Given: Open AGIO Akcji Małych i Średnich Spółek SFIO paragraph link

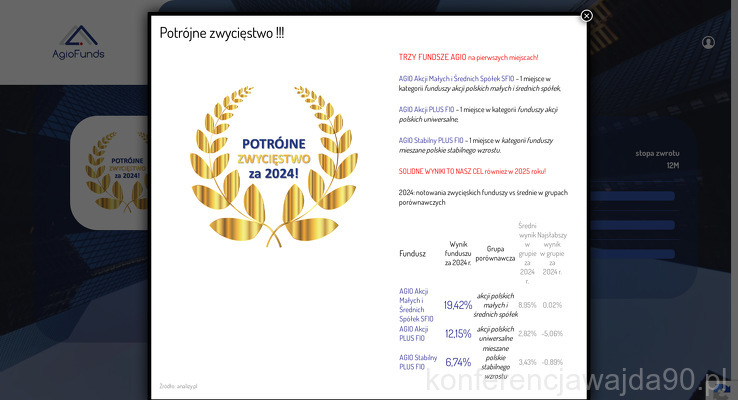Looking at the screenshot, I should tap(456, 78).
